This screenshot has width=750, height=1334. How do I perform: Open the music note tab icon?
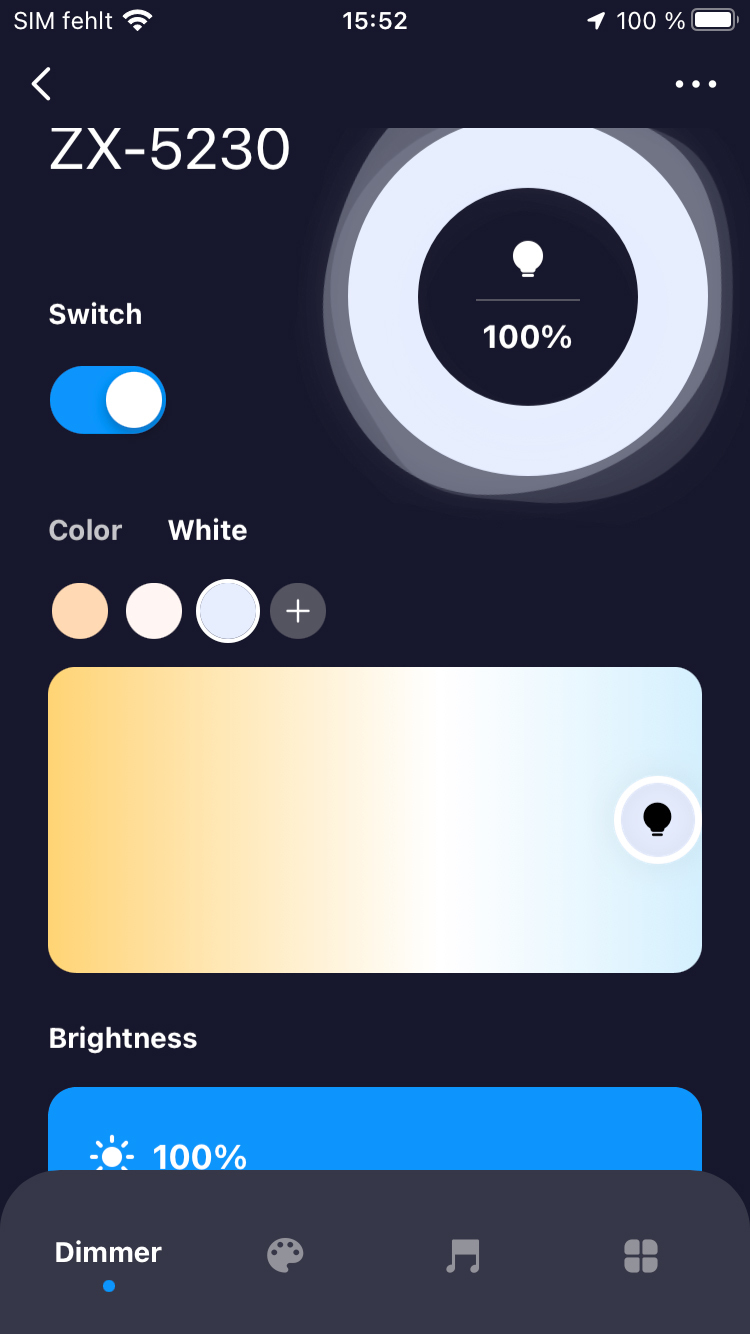pyautogui.click(x=463, y=1255)
